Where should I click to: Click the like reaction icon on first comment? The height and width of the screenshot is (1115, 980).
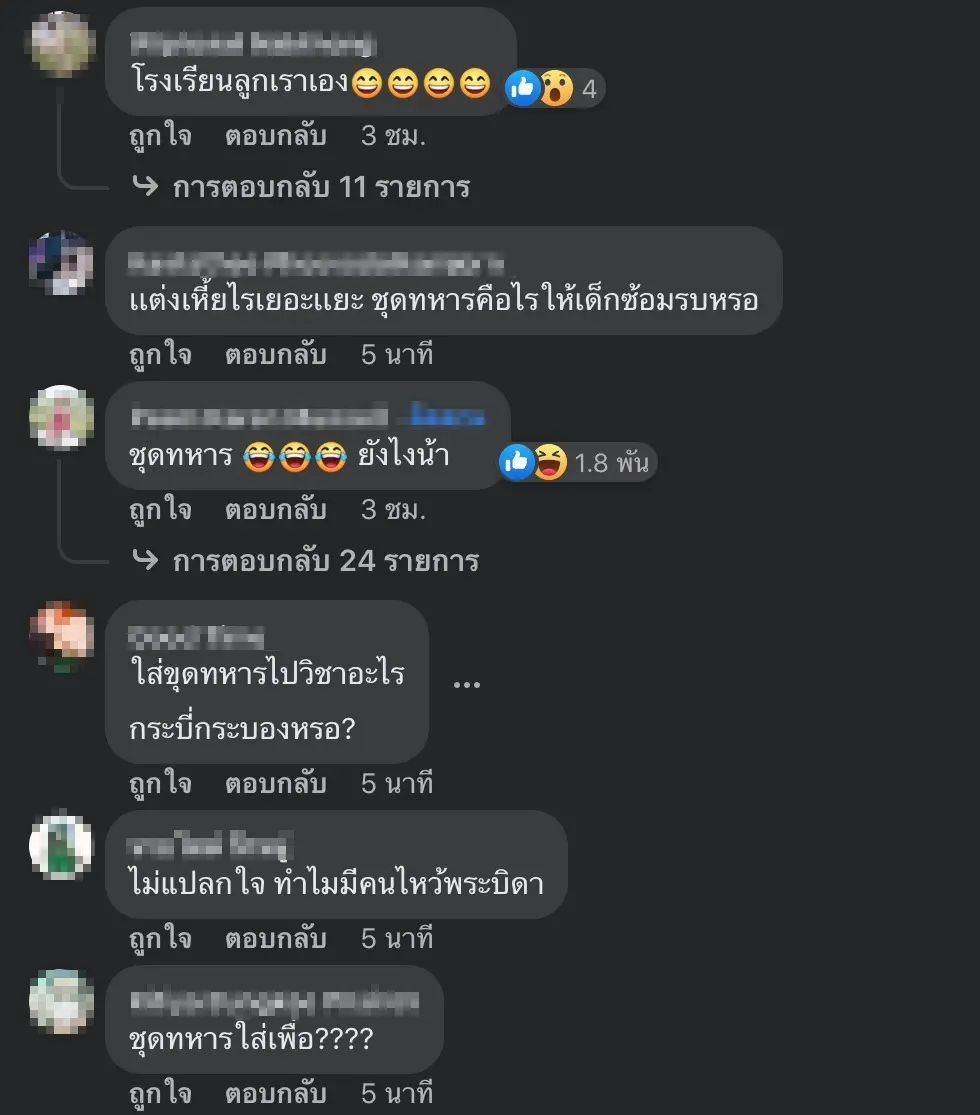[x=522, y=88]
